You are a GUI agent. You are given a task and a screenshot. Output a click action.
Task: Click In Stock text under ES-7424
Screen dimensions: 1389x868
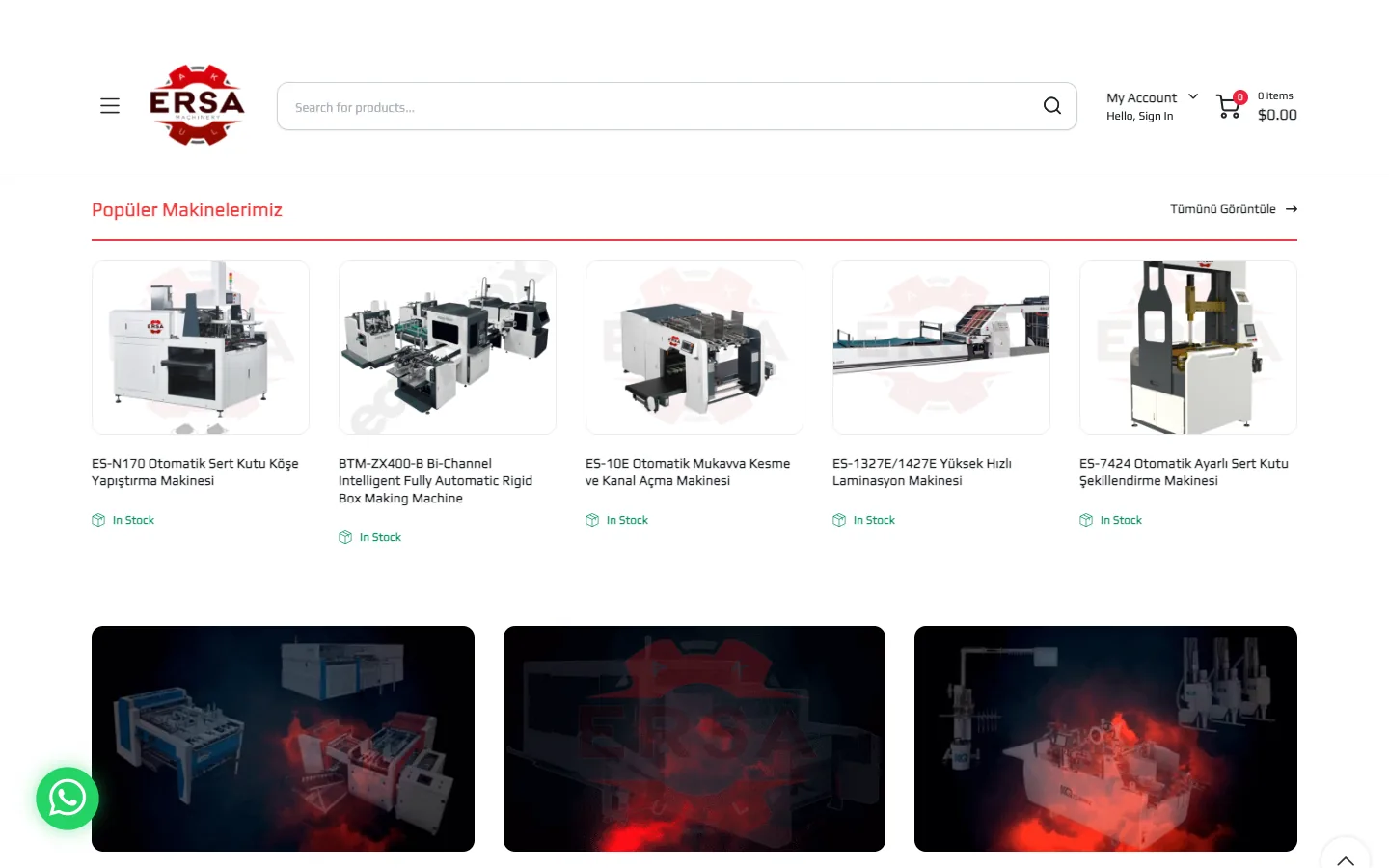[1121, 520]
